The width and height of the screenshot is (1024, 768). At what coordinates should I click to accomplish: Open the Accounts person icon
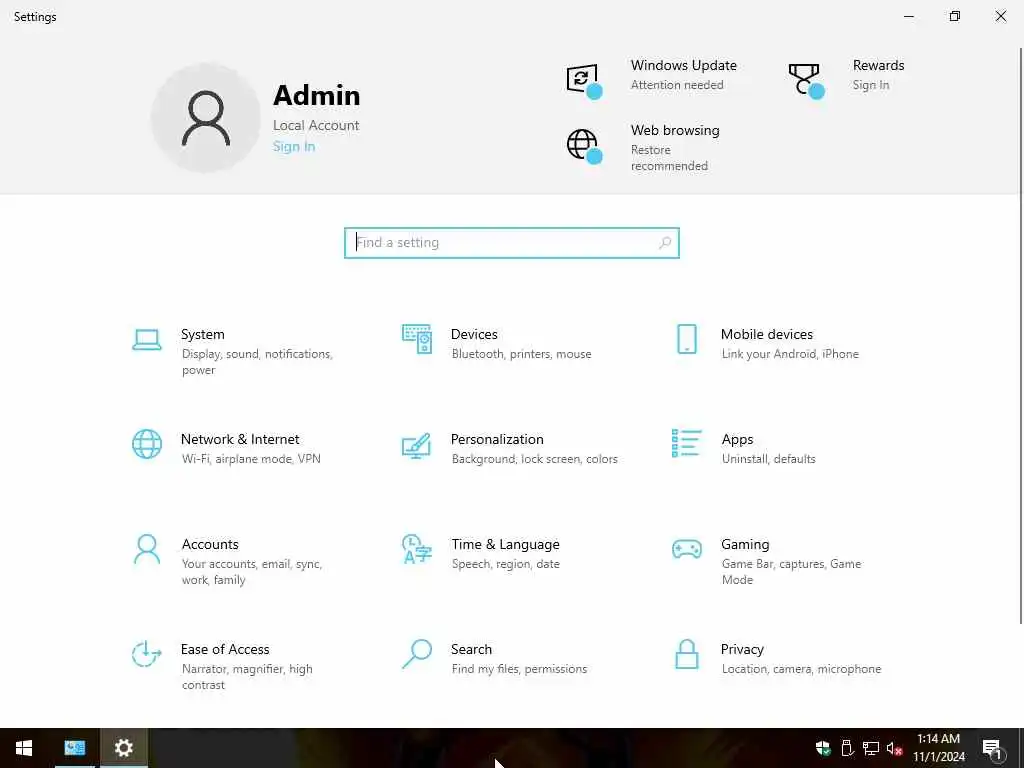[x=147, y=549]
